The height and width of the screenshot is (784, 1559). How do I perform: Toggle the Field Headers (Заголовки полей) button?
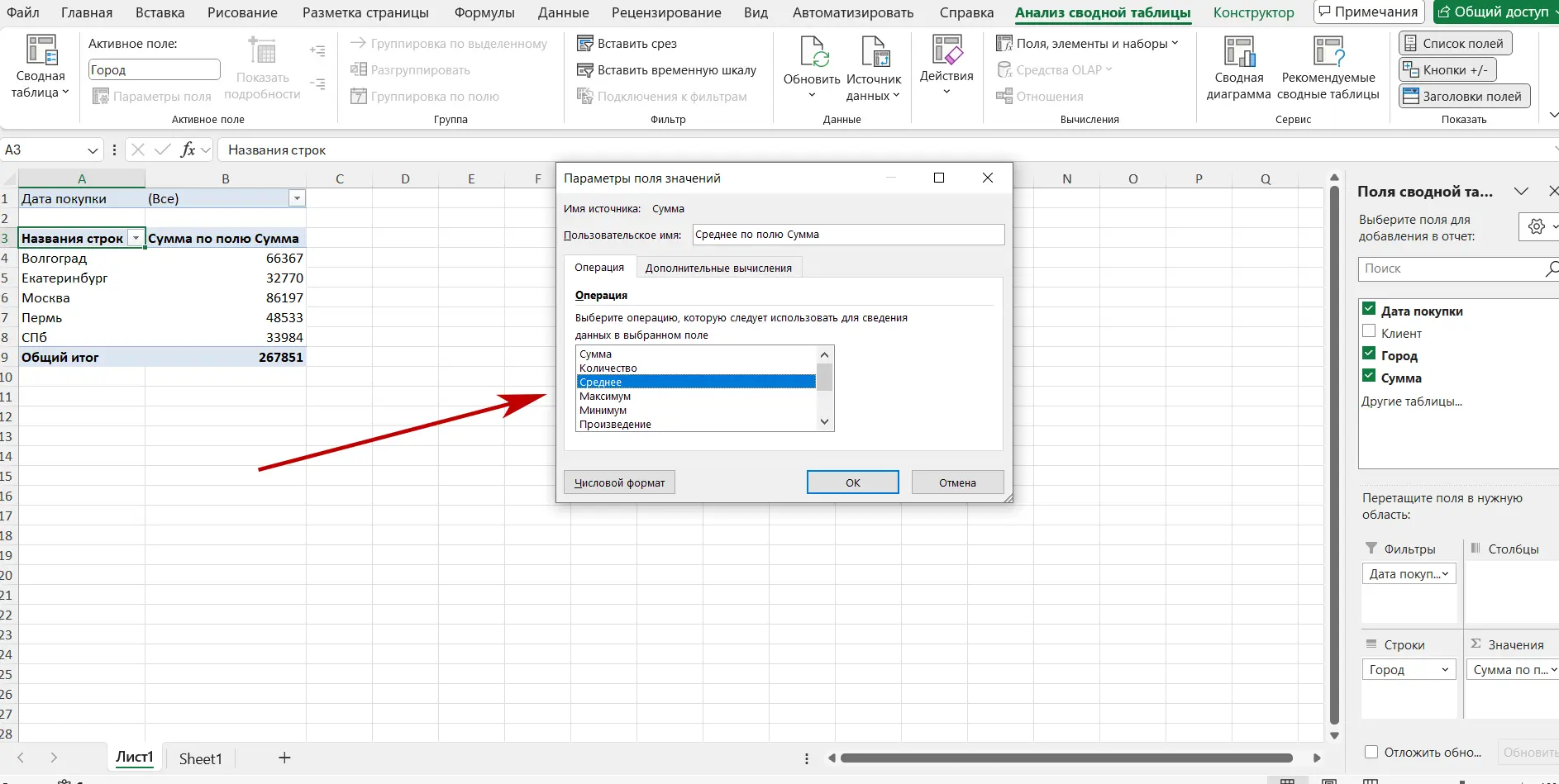pyautogui.click(x=1464, y=97)
